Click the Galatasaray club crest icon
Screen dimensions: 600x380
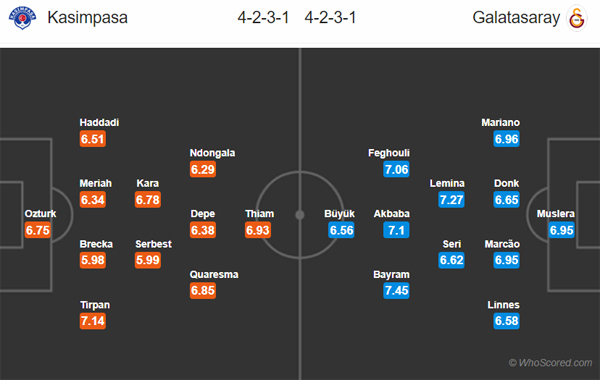(577, 18)
